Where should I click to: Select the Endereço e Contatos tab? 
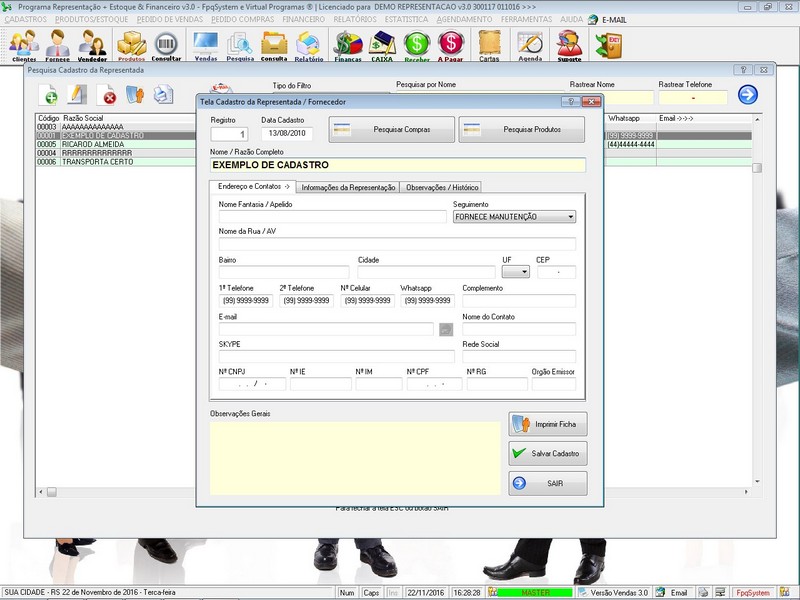pyautogui.click(x=253, y=187)
